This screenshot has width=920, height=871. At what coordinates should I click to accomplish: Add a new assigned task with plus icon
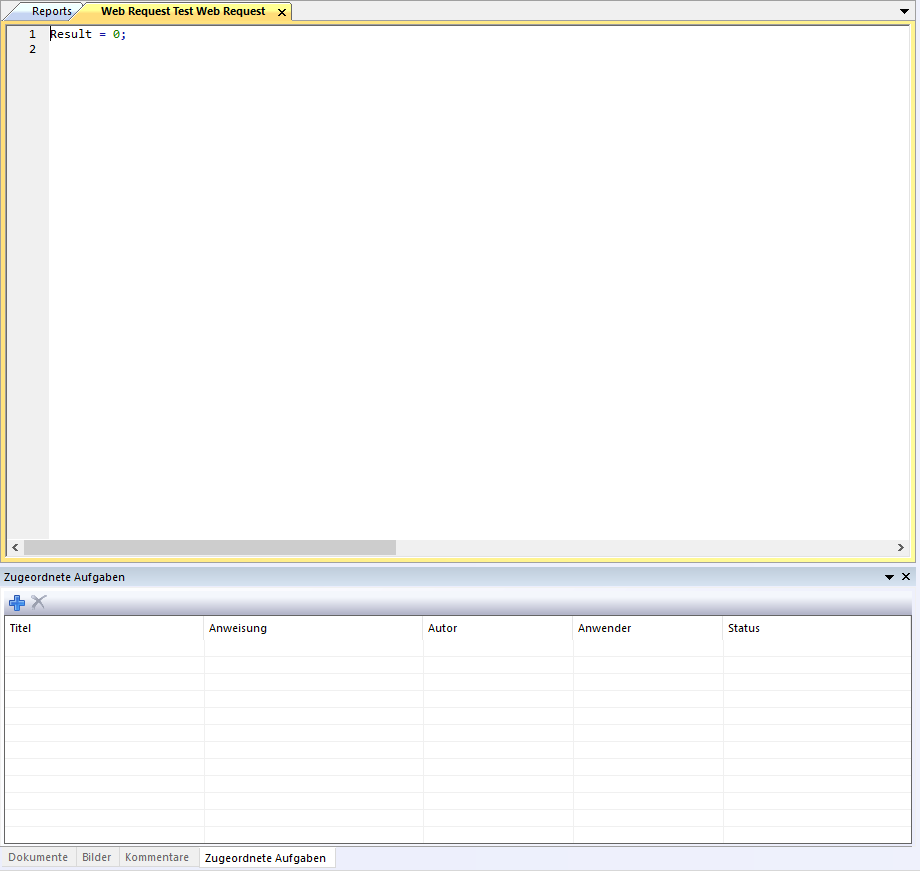click(x=17, y=603)
